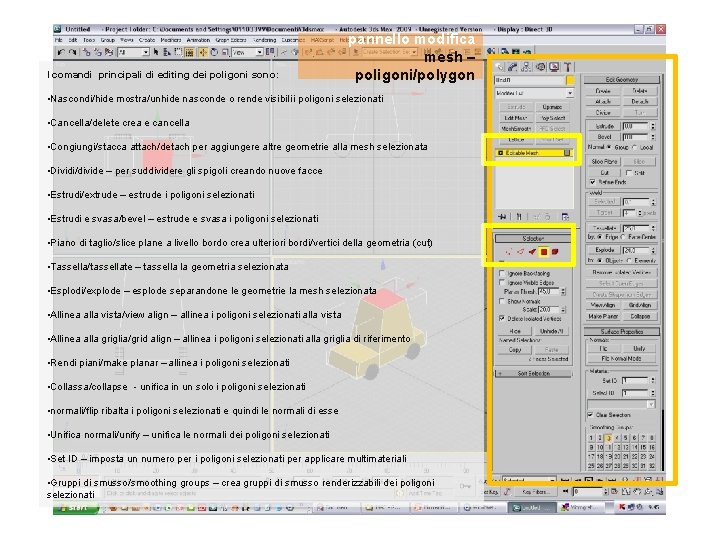Toggle Clear Selection checkbox
Screen dimensions: 720x540
click(x=590, y=415)
